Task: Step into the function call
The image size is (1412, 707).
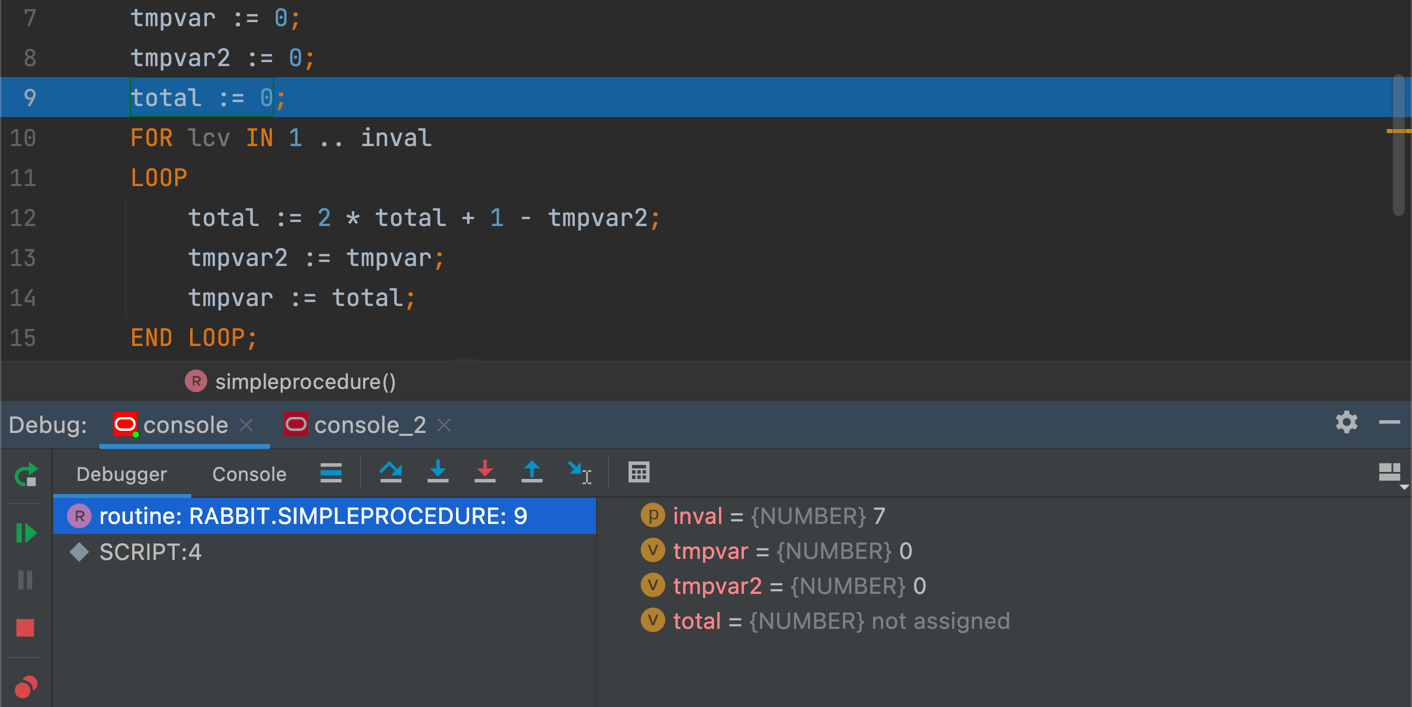Action: (x=437, y=472)
